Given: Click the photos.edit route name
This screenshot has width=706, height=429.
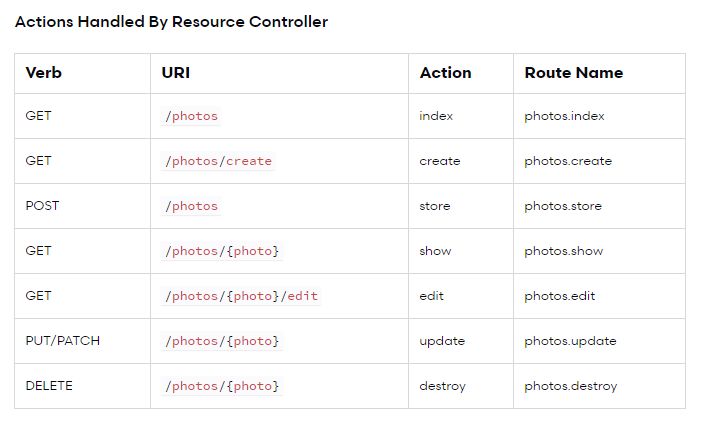Looking at the screenshot, I should click(560, 296).
